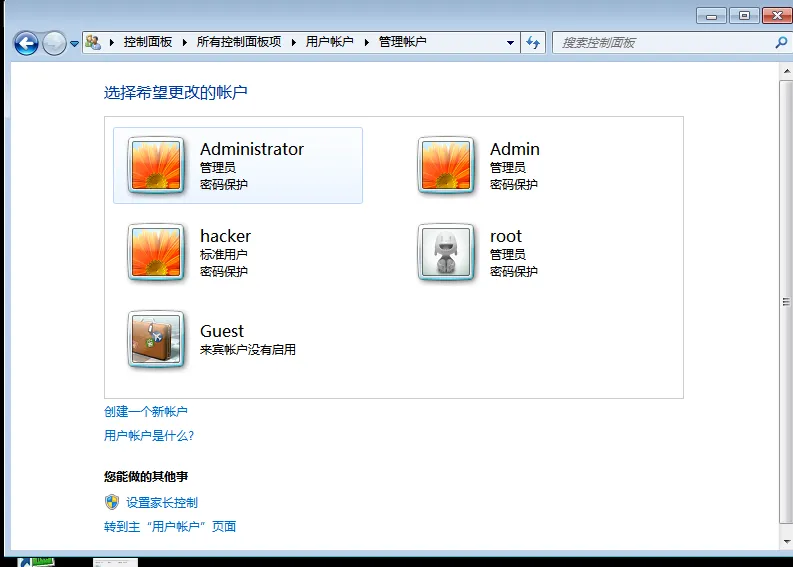Go back with the Back arrow button

(x=26, y=43)
